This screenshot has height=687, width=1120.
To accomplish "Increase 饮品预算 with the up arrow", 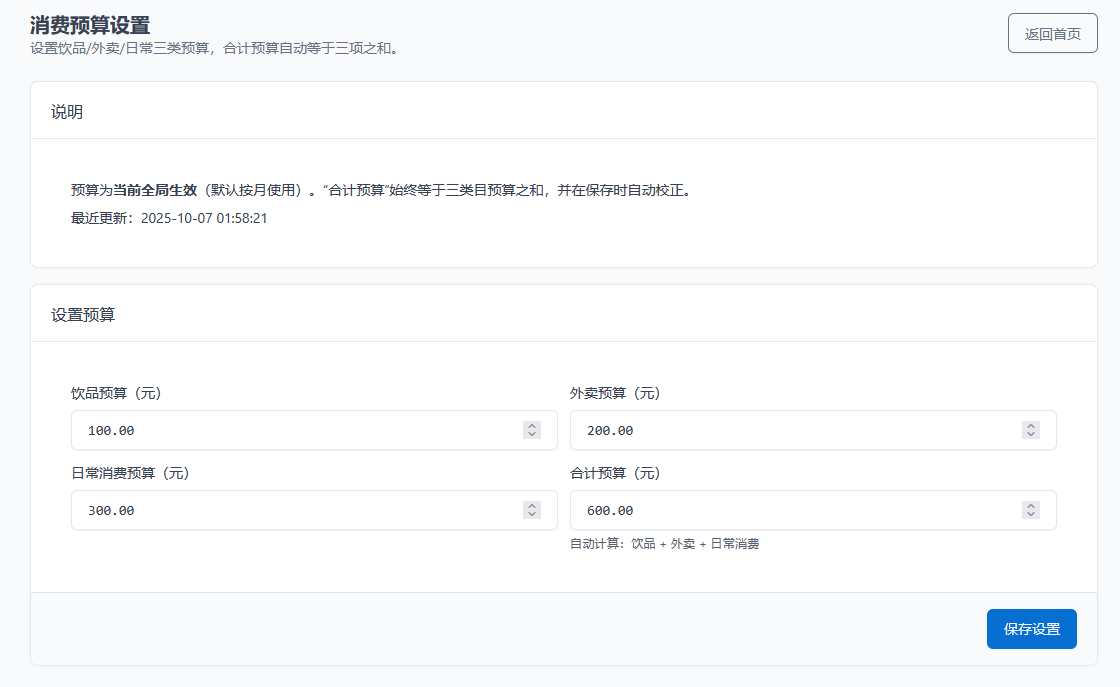I will pyautogui.click(x=532, y=426).
